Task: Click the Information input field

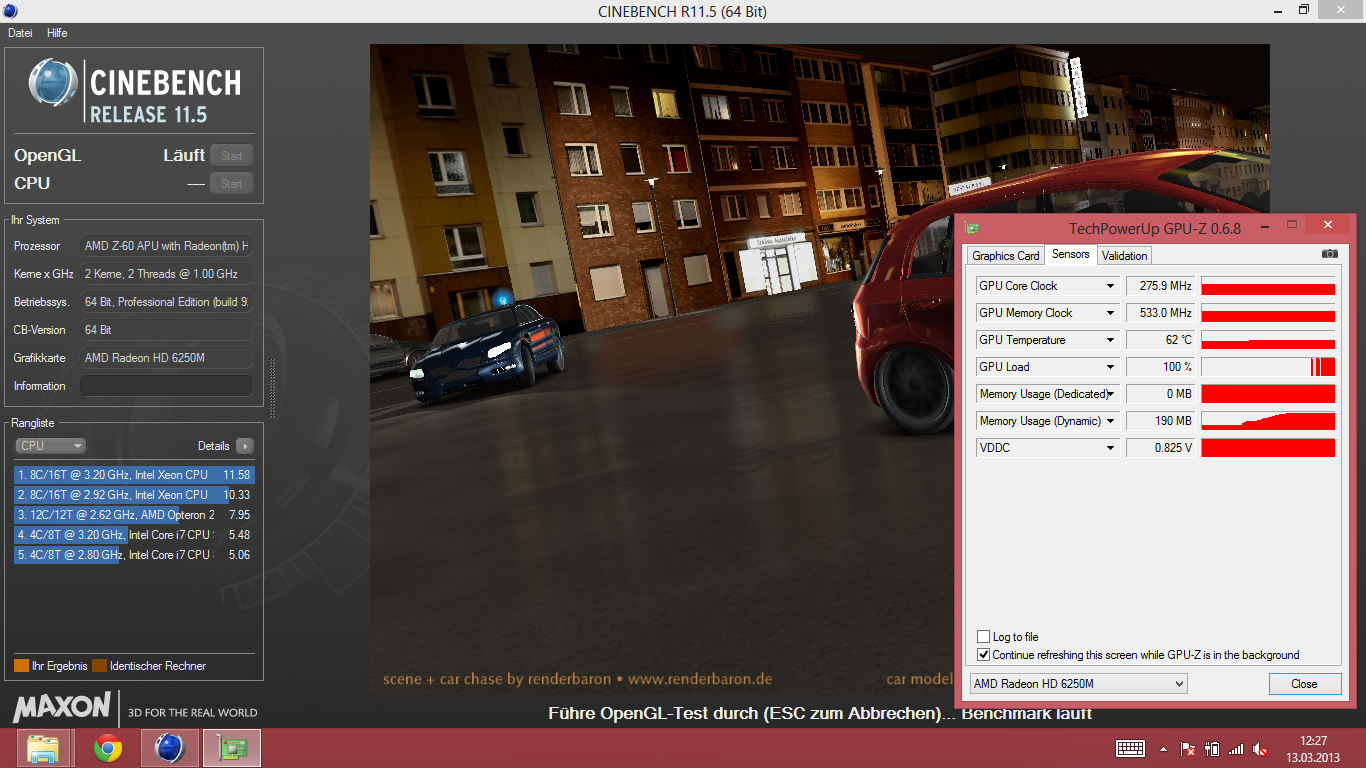Action: pos(166,386)
